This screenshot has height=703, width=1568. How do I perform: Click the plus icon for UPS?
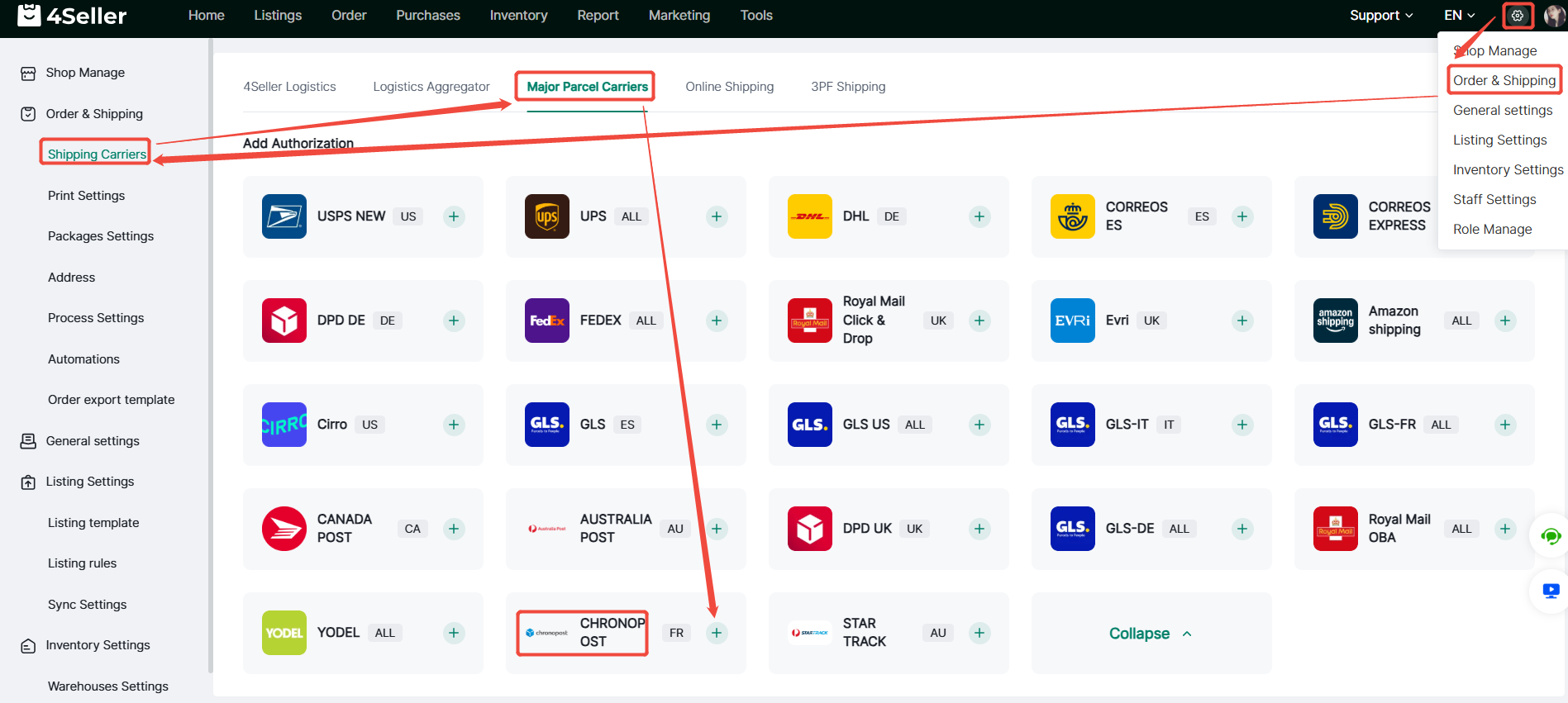pyautogui.click(x=717, y=216)
